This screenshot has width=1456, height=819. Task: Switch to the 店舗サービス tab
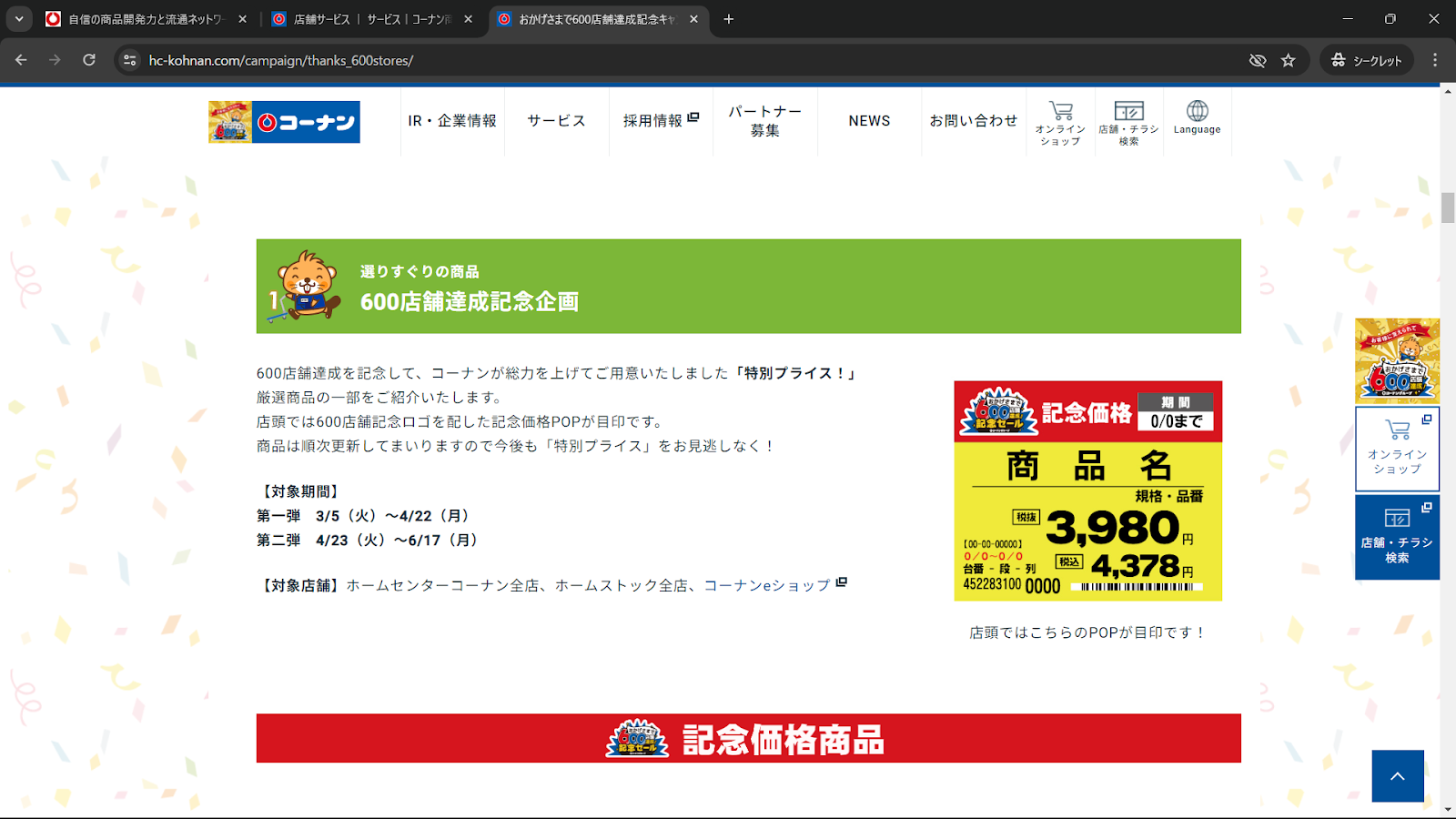tap(372, 18)
